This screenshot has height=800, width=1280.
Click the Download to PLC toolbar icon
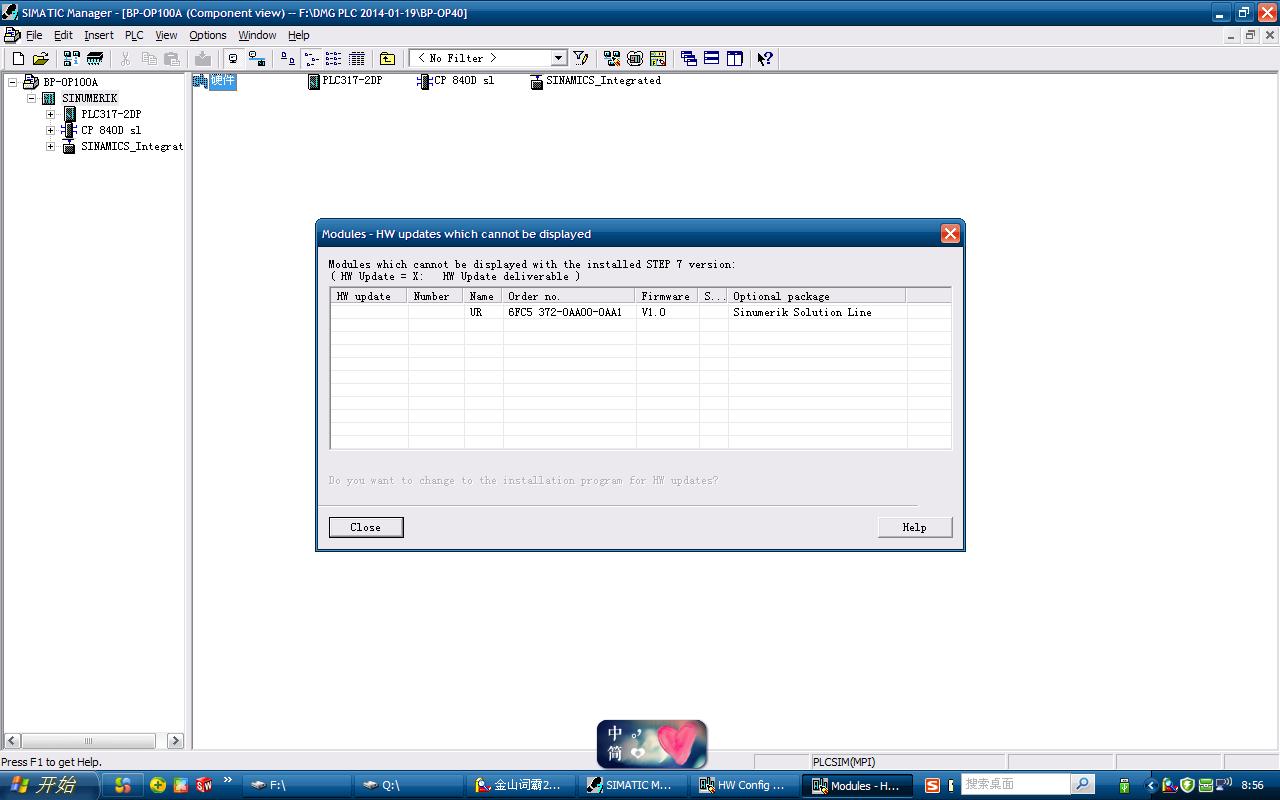click(203, 58)
